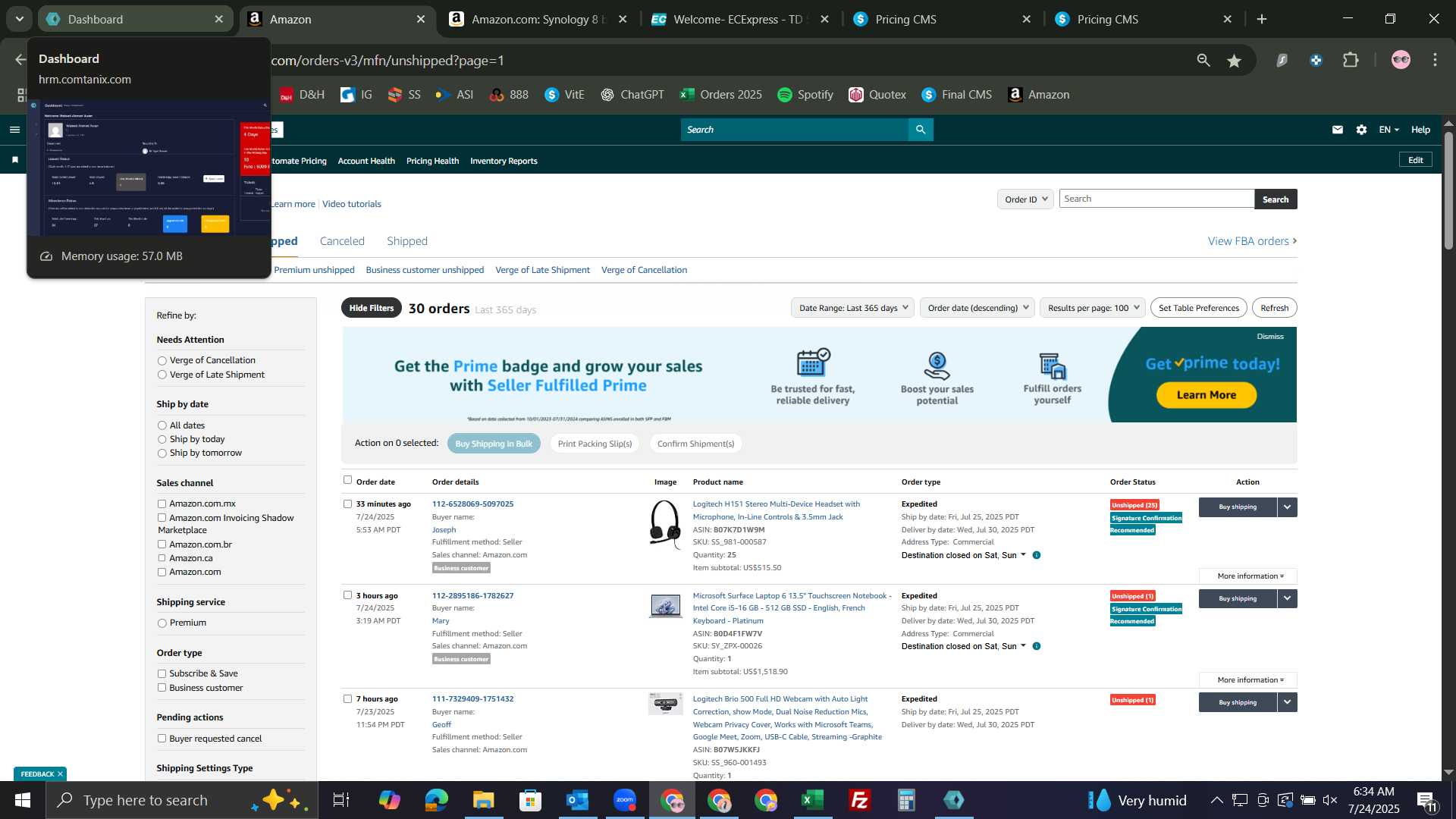Screen dimensions: 1456x819
Task: Switch to the Shipped orders tab
Action: coord(407,241)
